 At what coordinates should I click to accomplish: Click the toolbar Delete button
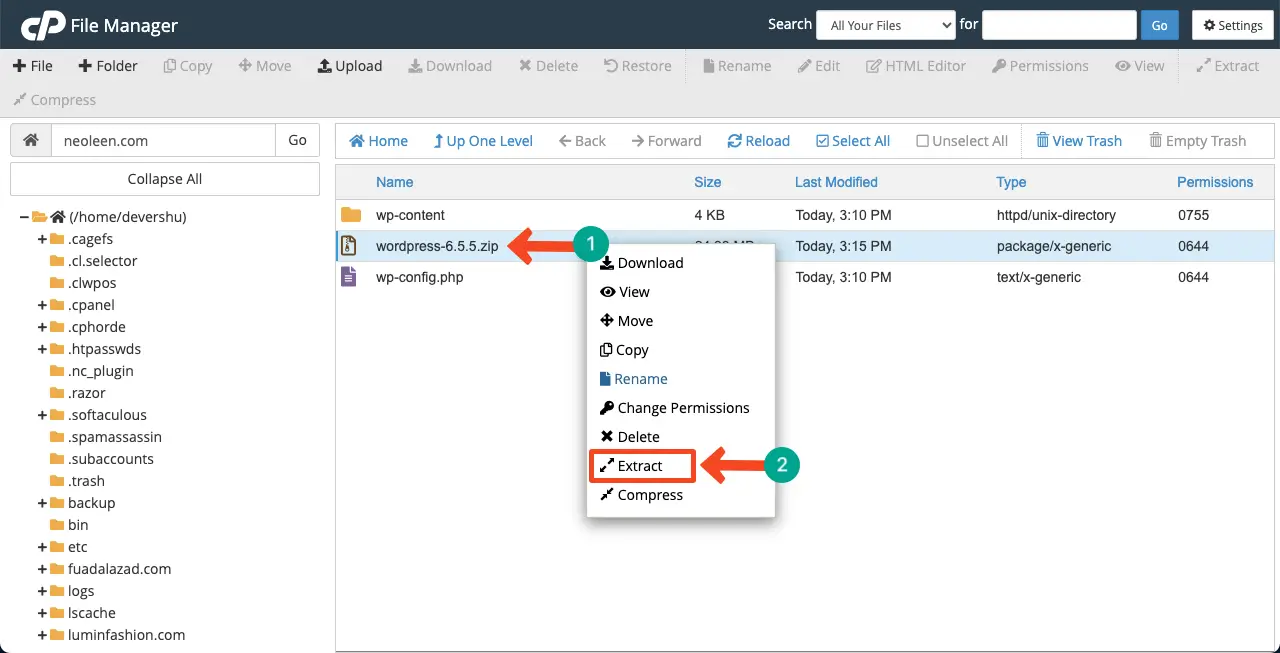coord(548,66)
